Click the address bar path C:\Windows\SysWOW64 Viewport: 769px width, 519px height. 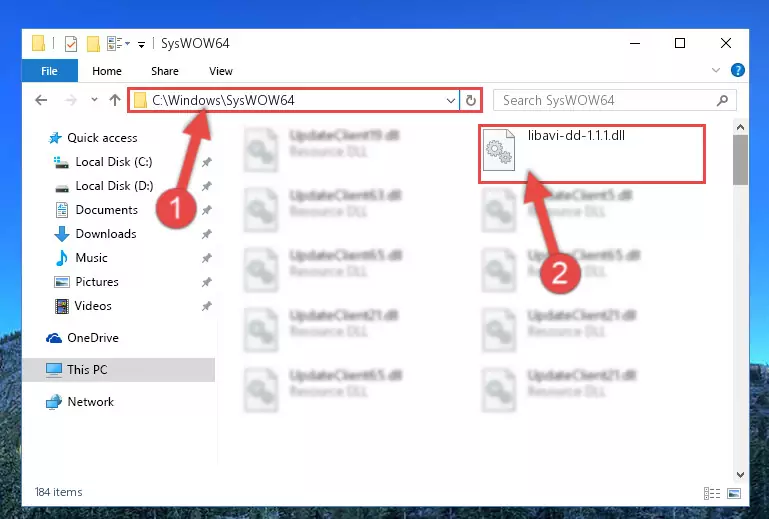click(x=223, y=100)
